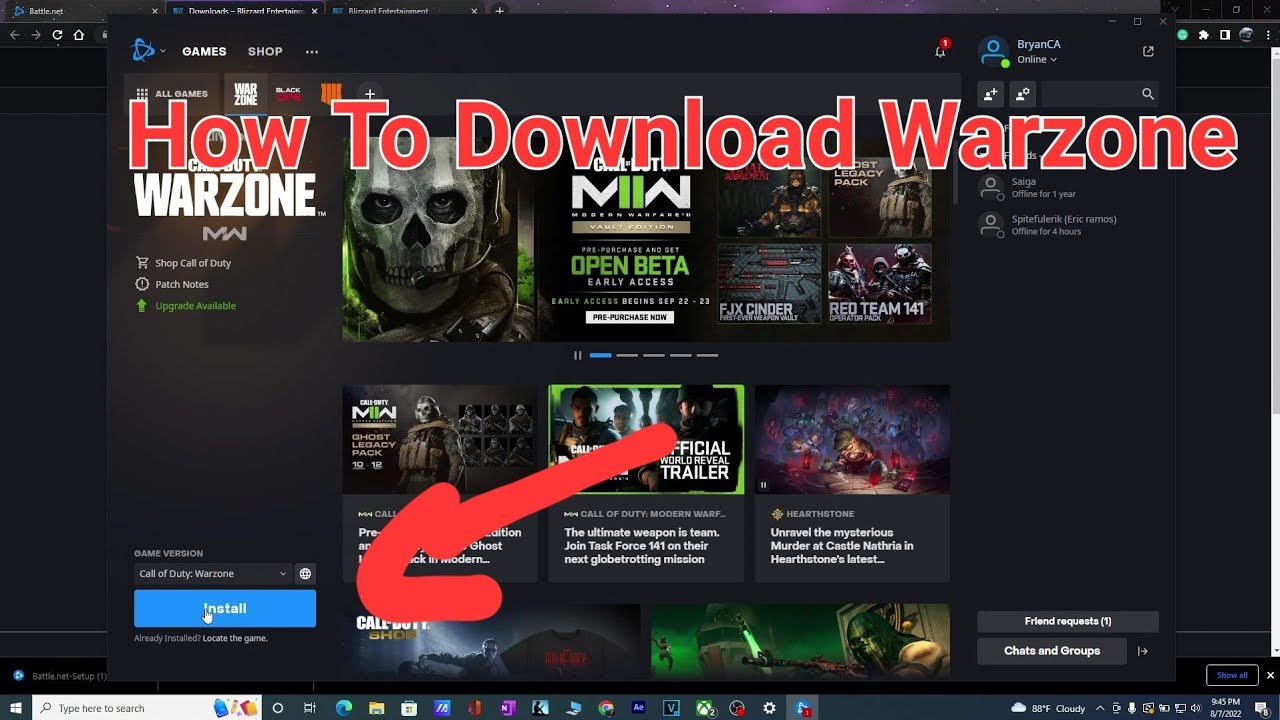Open Battle.net-Setup downloaded file
This screenshot has height=720, width=1280.
62,676
